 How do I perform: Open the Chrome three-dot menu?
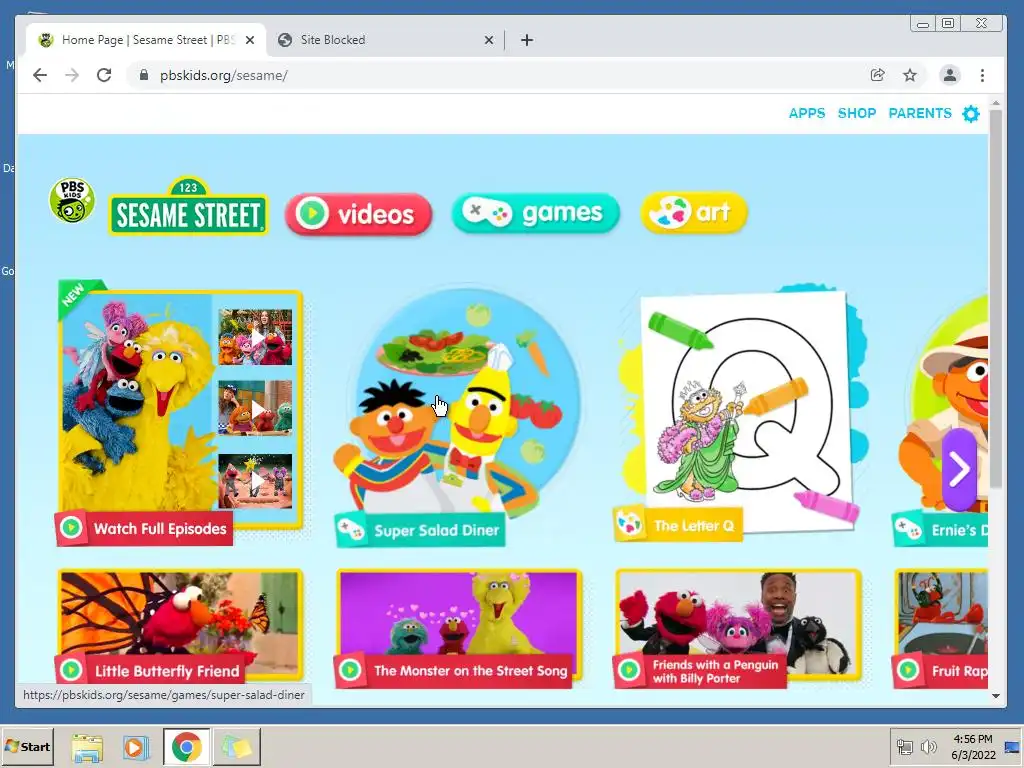click(x=982, y=75)
